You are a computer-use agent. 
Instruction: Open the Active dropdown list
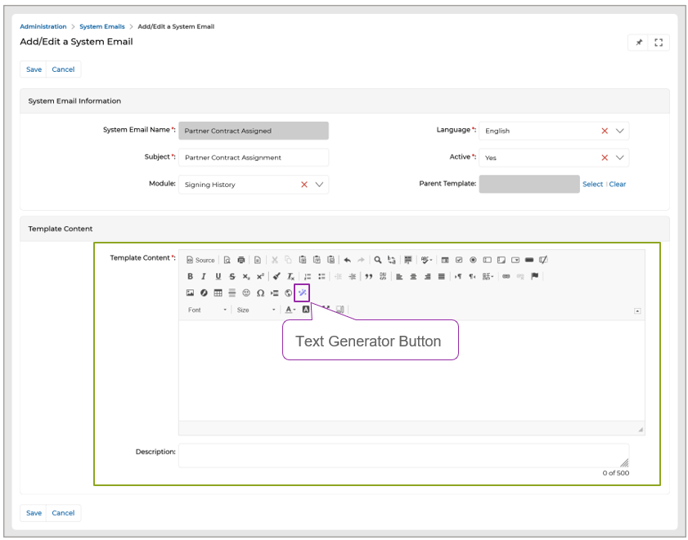click(620, 158)
